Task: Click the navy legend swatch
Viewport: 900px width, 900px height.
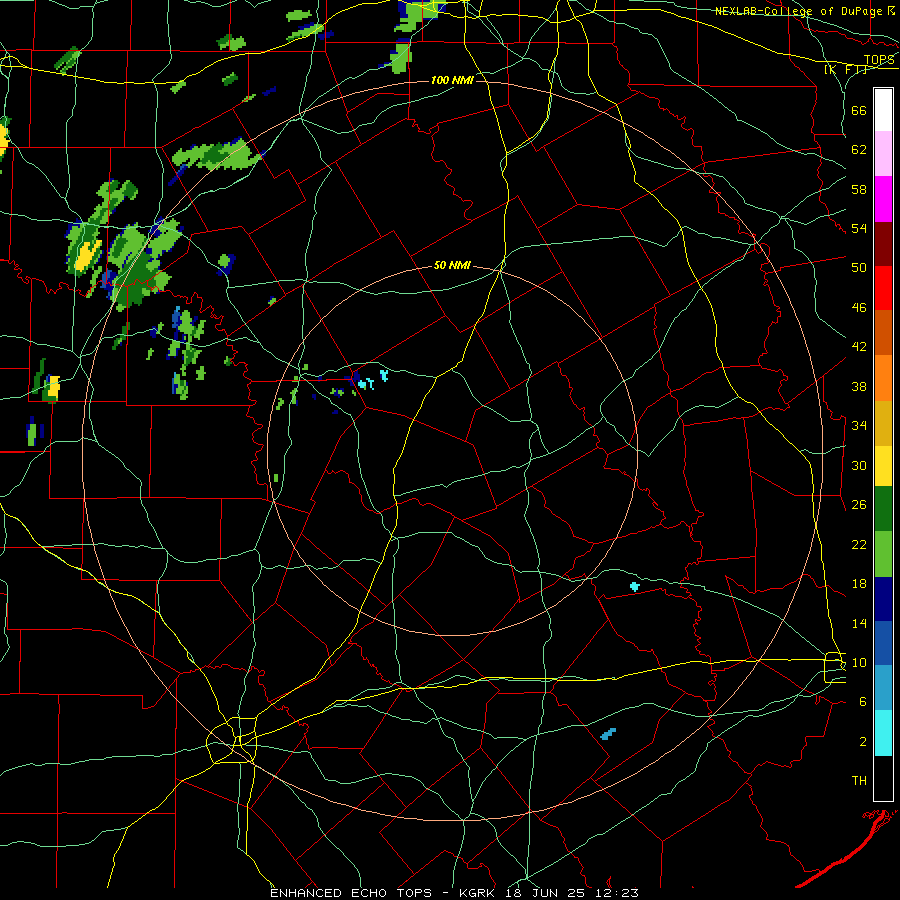Action: click(883, 599)
